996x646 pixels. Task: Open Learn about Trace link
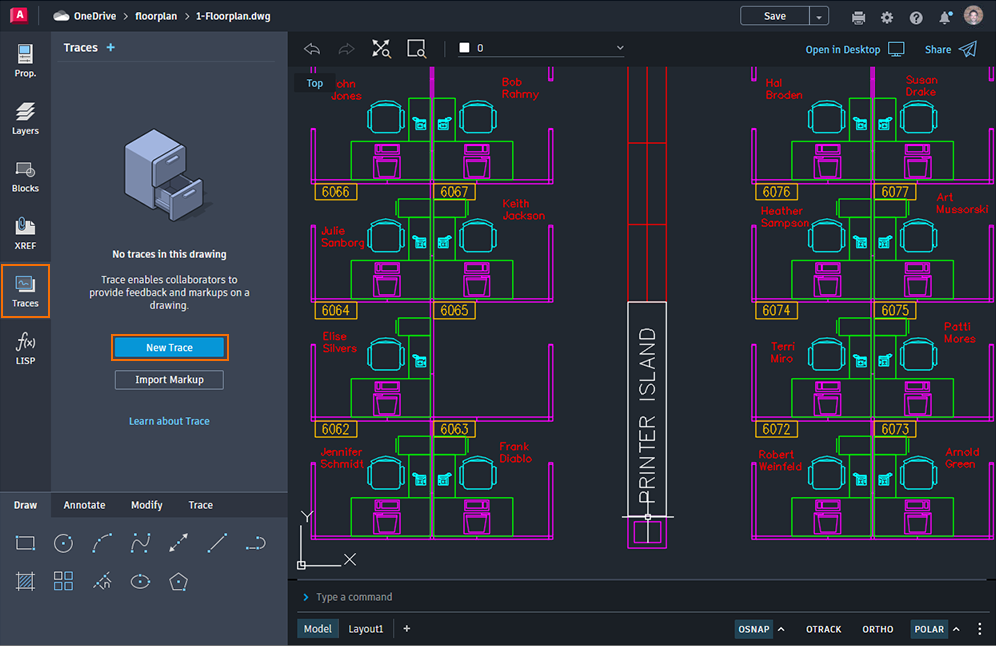point(169,421)
